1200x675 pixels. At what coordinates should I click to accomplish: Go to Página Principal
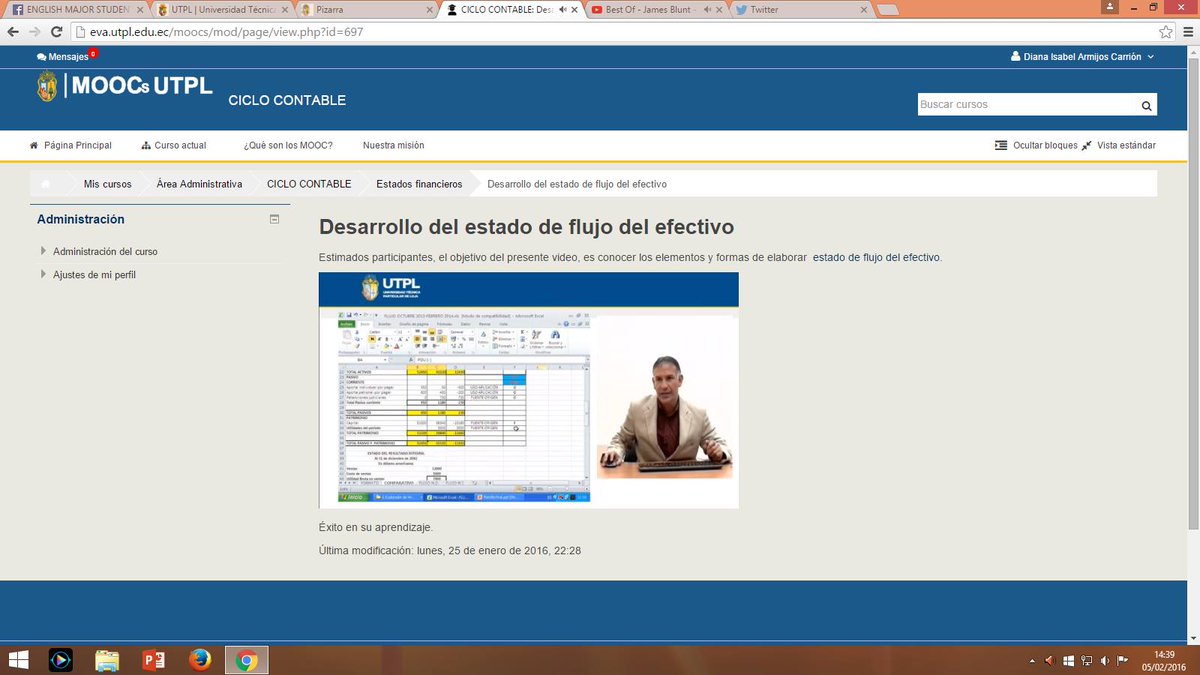pyautogui.click(x=70, y=145)
